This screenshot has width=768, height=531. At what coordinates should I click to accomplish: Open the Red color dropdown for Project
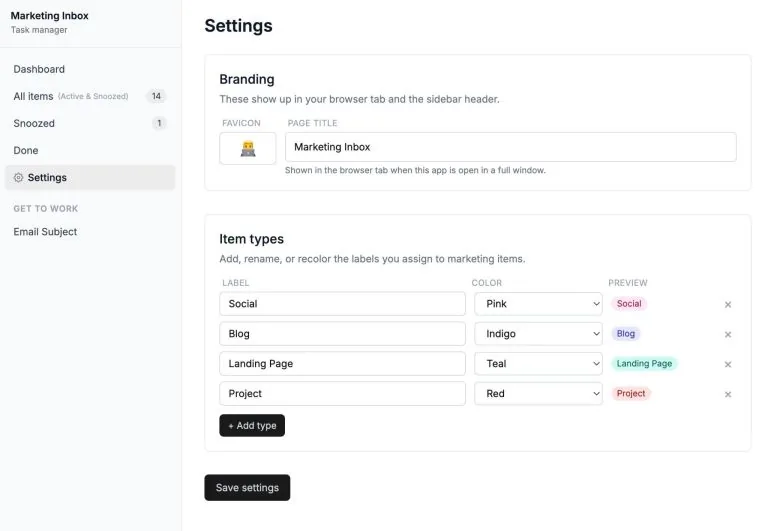[538, 393]
